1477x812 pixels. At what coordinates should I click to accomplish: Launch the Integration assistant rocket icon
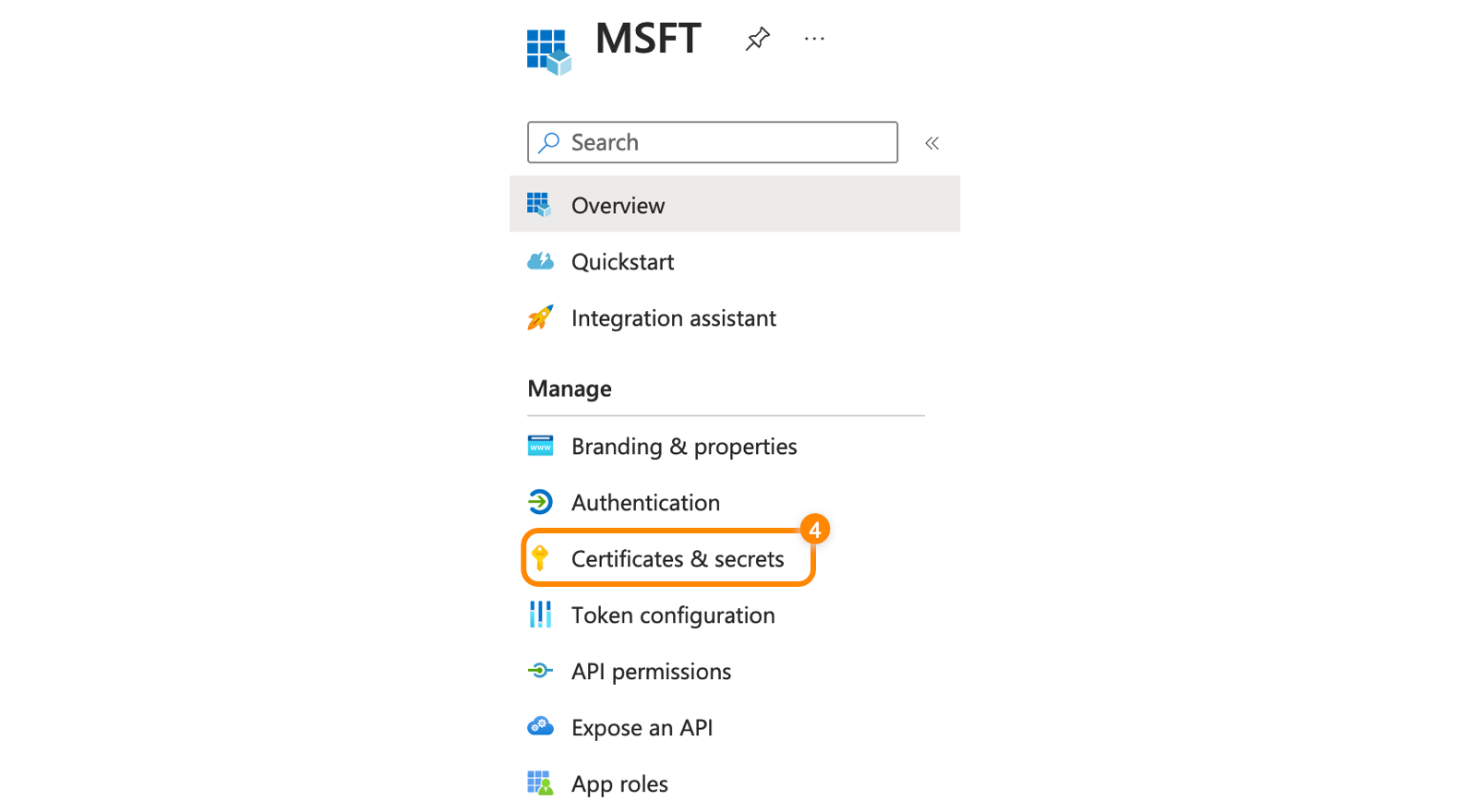click(540, 318)
